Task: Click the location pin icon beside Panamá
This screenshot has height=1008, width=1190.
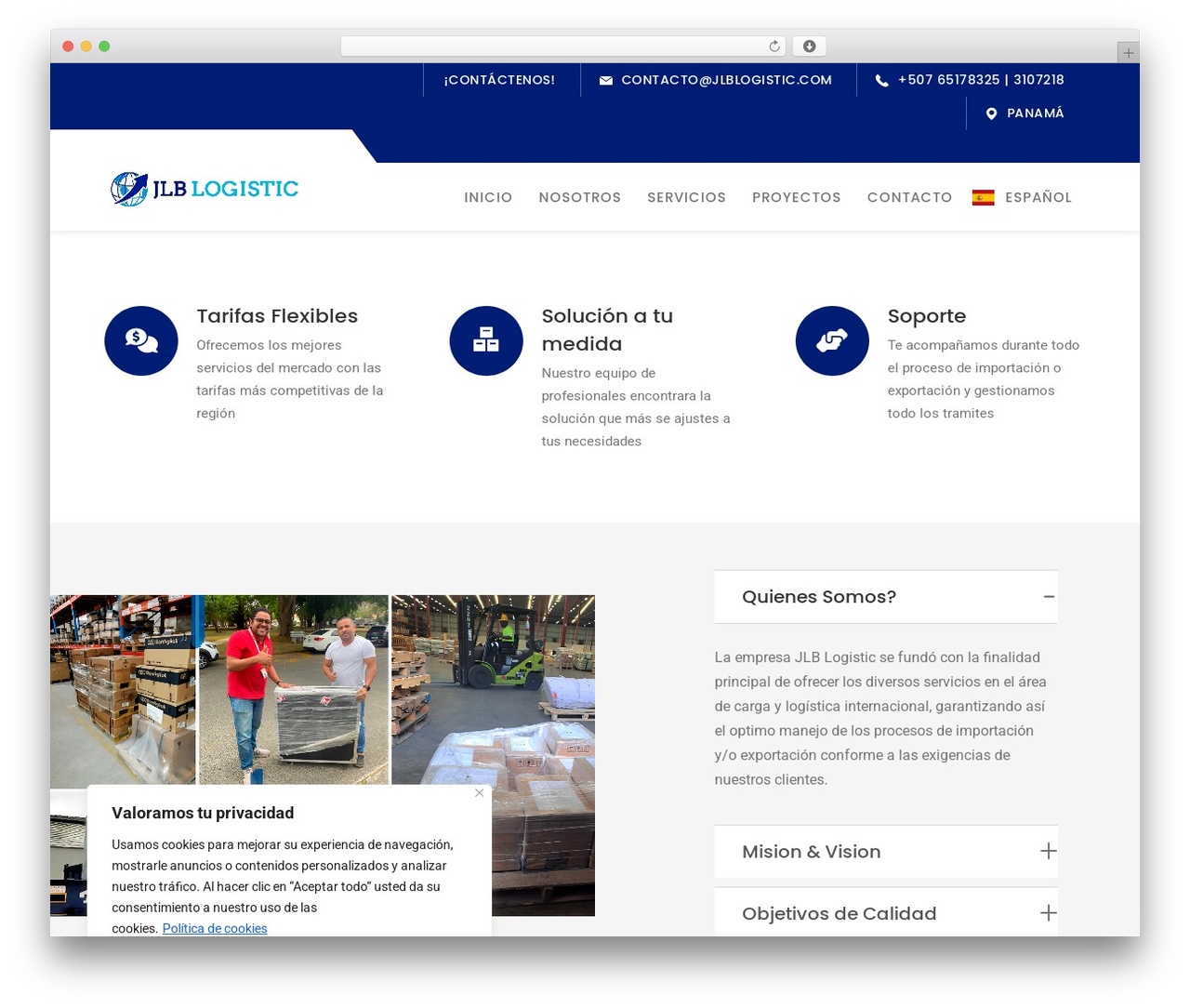Action: point(991,113)
